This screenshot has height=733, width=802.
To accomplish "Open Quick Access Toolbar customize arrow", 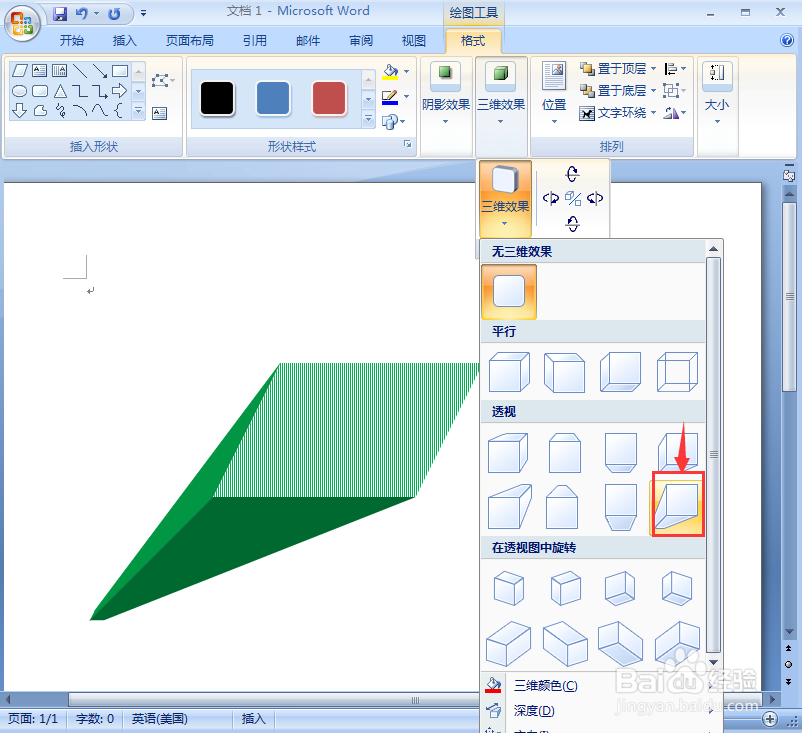I will [144, 13].
